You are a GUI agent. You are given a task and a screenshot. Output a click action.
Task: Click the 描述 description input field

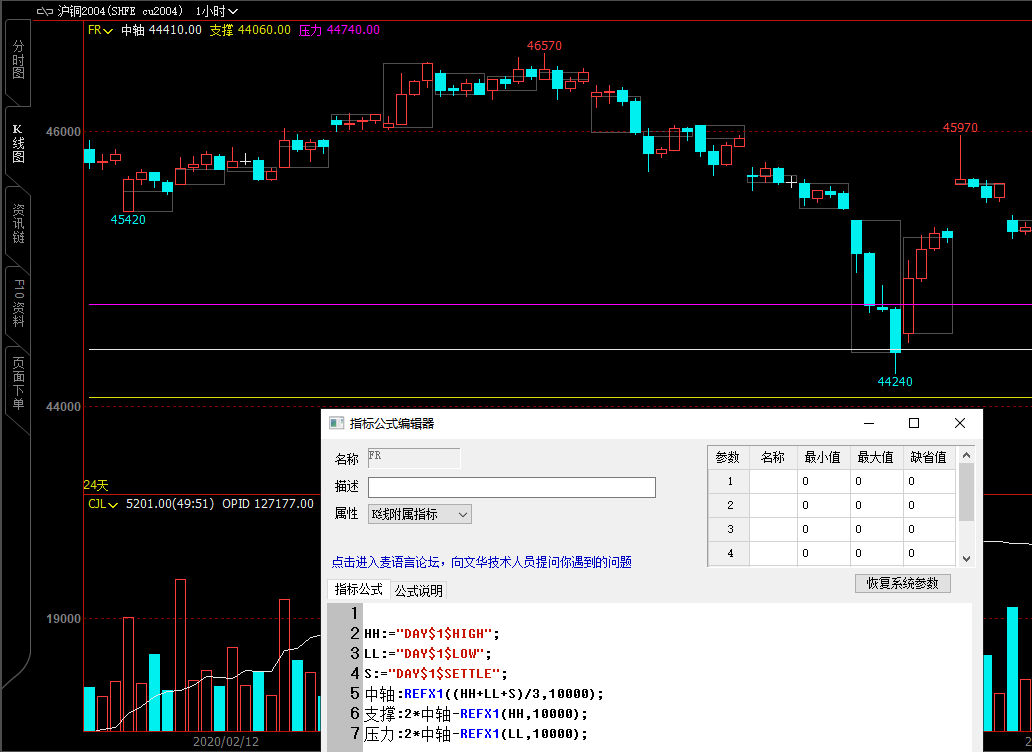(511, 487)
